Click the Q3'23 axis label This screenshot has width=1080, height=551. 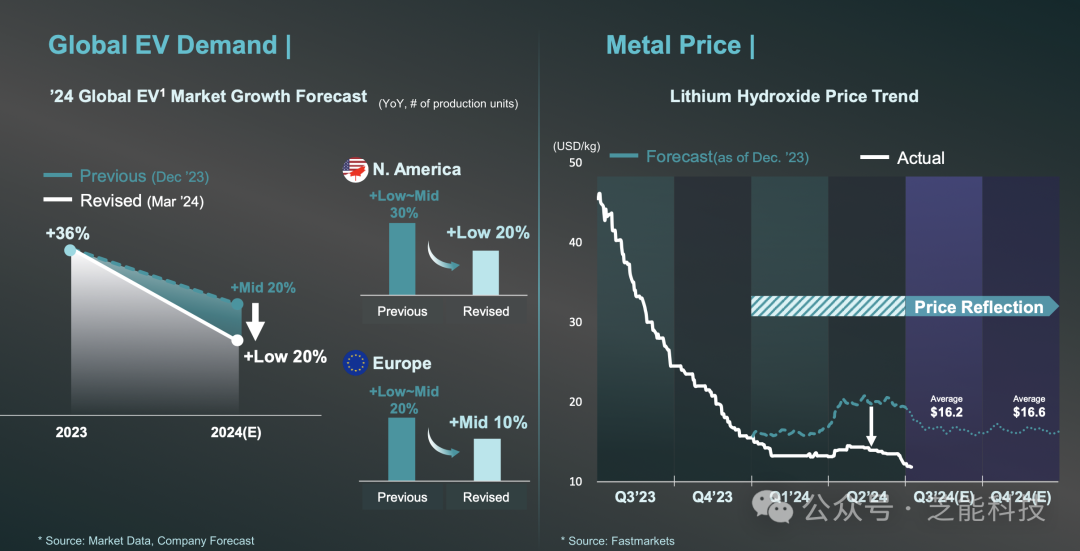pos(636,497)
